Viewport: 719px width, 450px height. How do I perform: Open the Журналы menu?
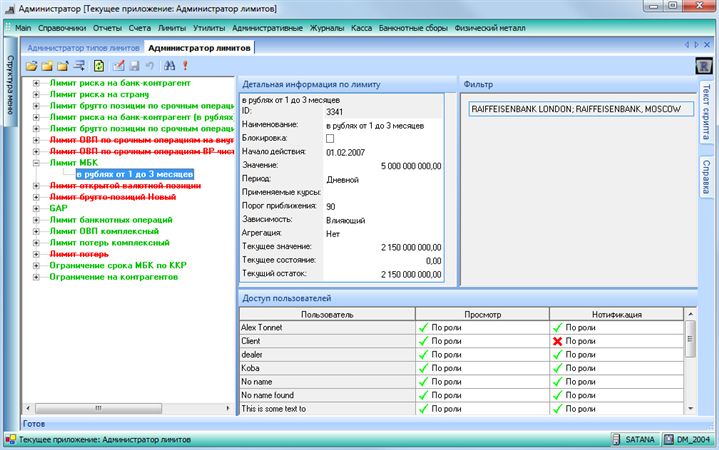coord(327,28)
